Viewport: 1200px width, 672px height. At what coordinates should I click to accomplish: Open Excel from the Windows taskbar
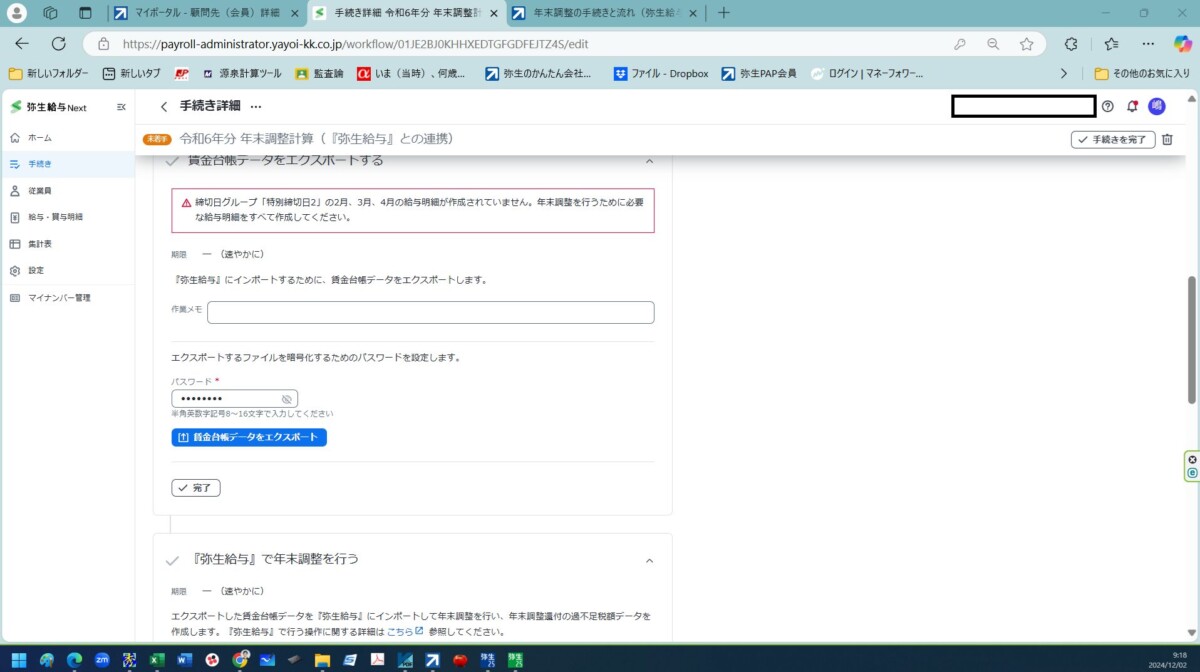(x=156, y=660)
